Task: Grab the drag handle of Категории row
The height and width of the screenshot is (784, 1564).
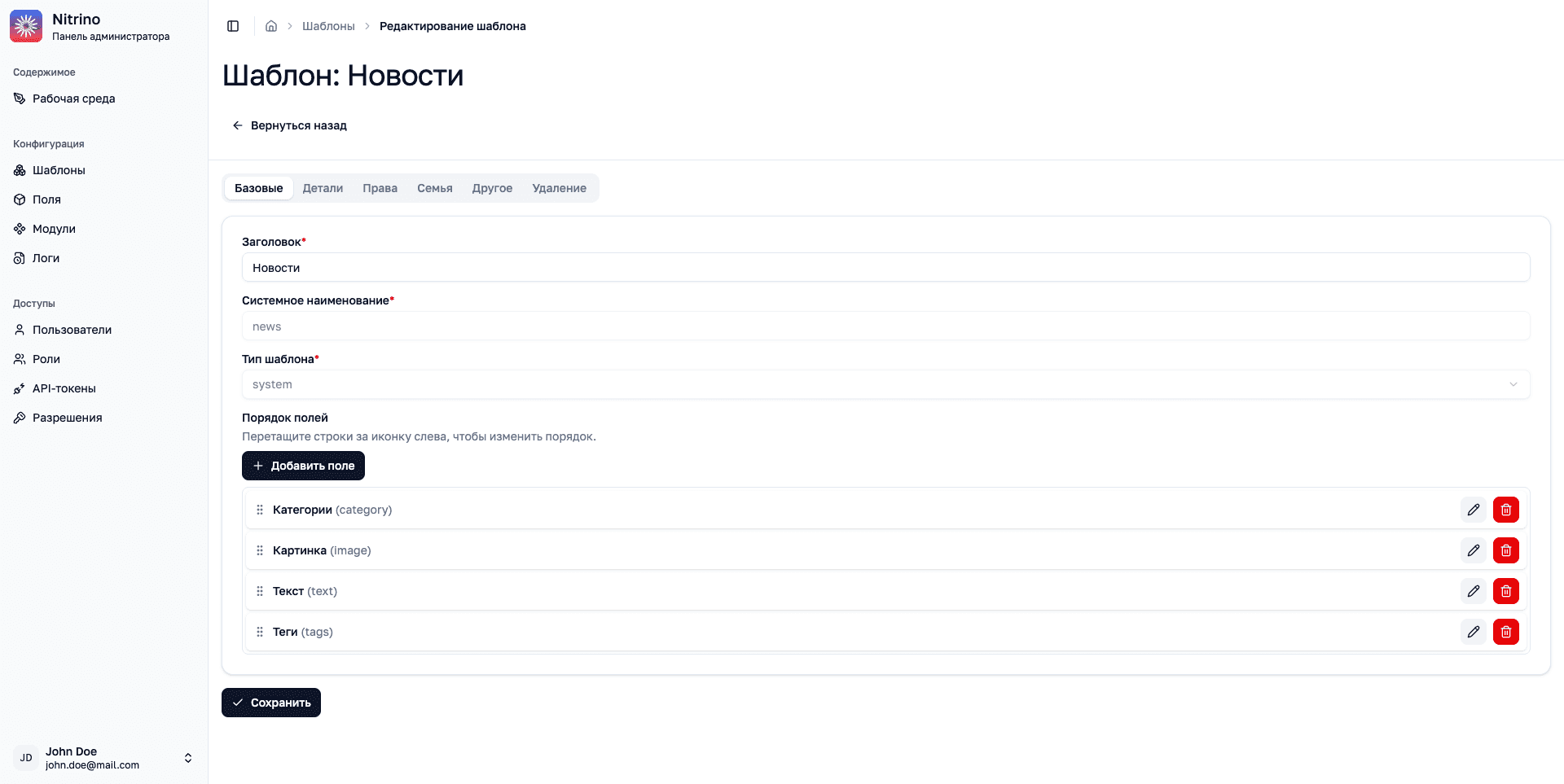Action: point(260,510)
